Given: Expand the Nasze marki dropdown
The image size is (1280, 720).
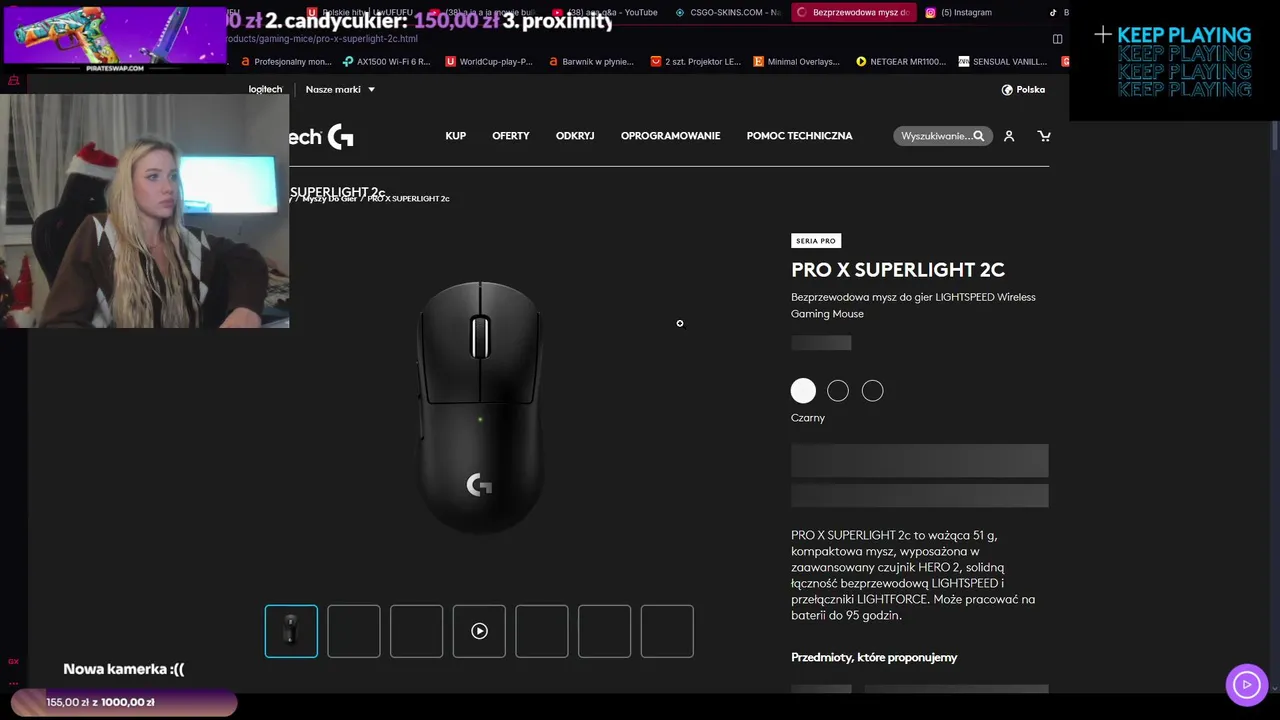Looking at the screenshot, I should (340, 89).
